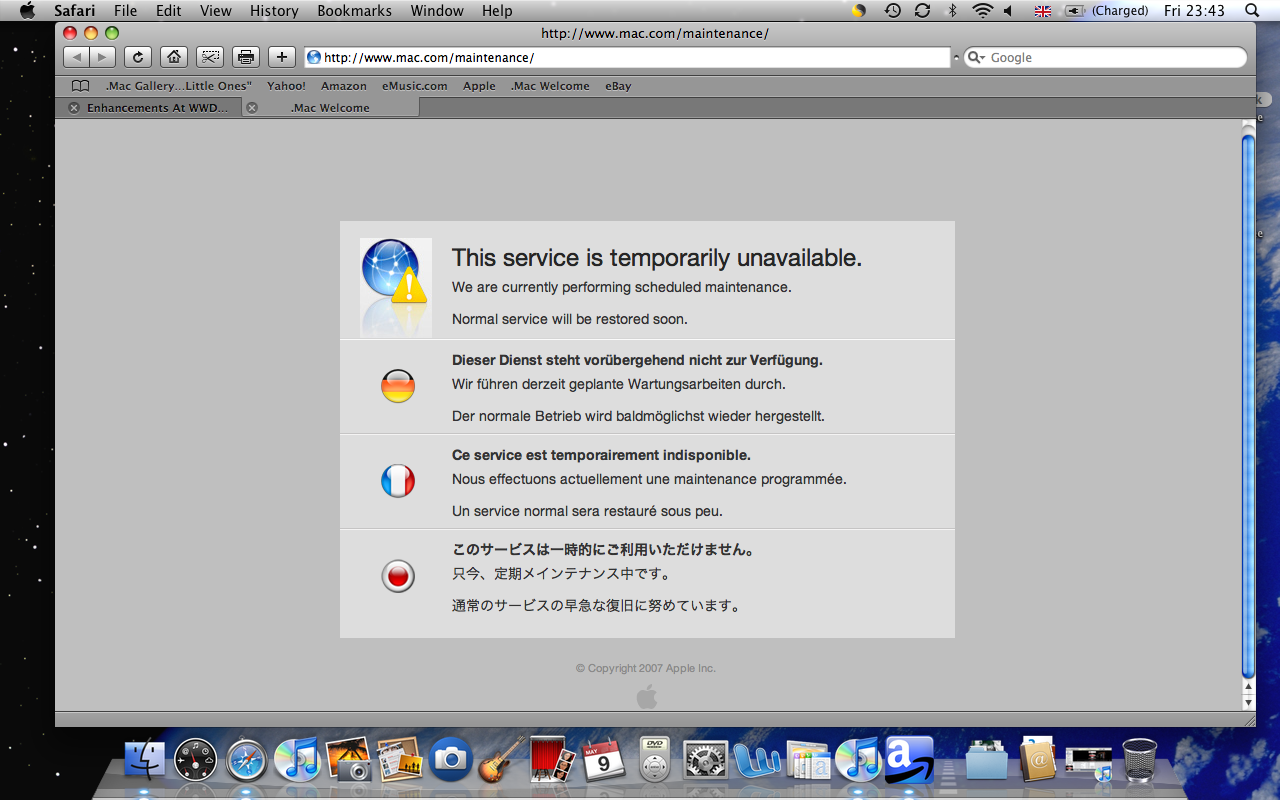Open the Amazon bookmark in the bookmarks bar
The image size is (1280, 800).
[344, 86]
